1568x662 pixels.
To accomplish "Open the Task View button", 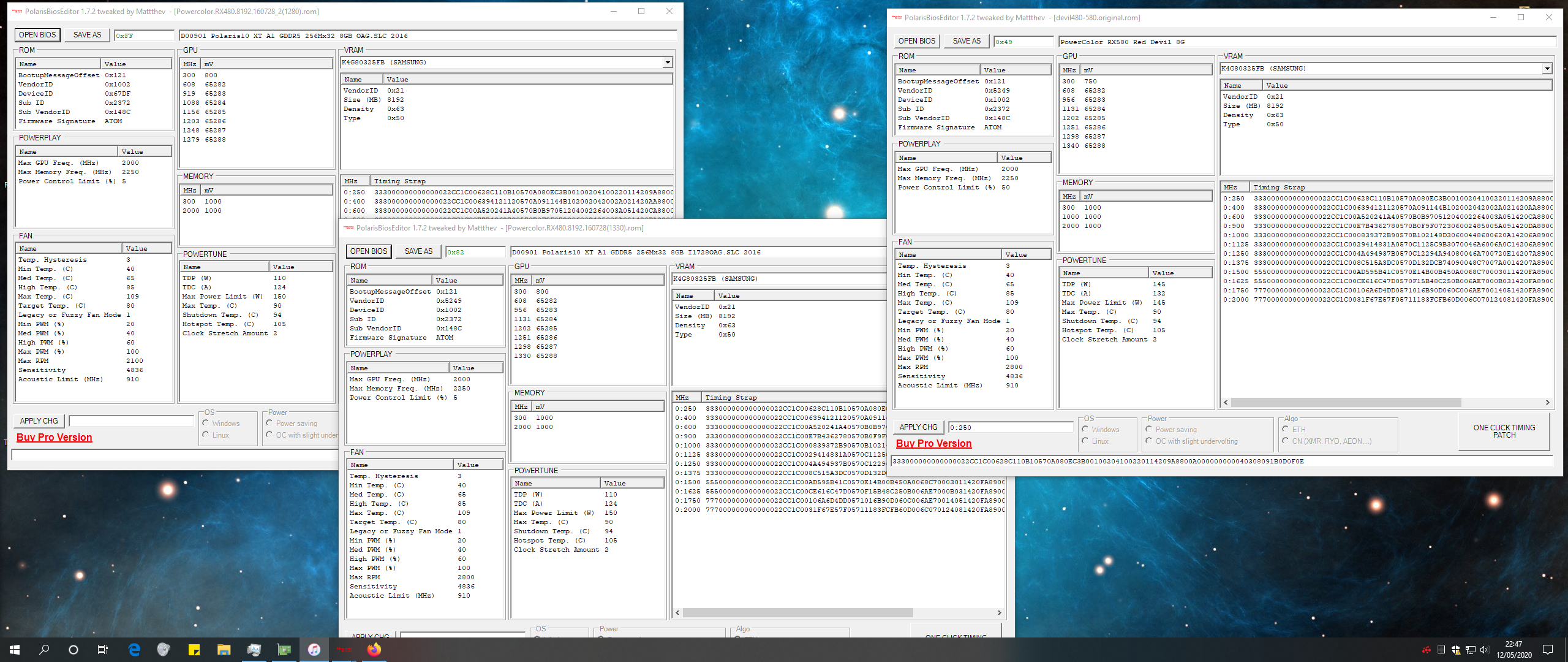I will pos(103,650).
